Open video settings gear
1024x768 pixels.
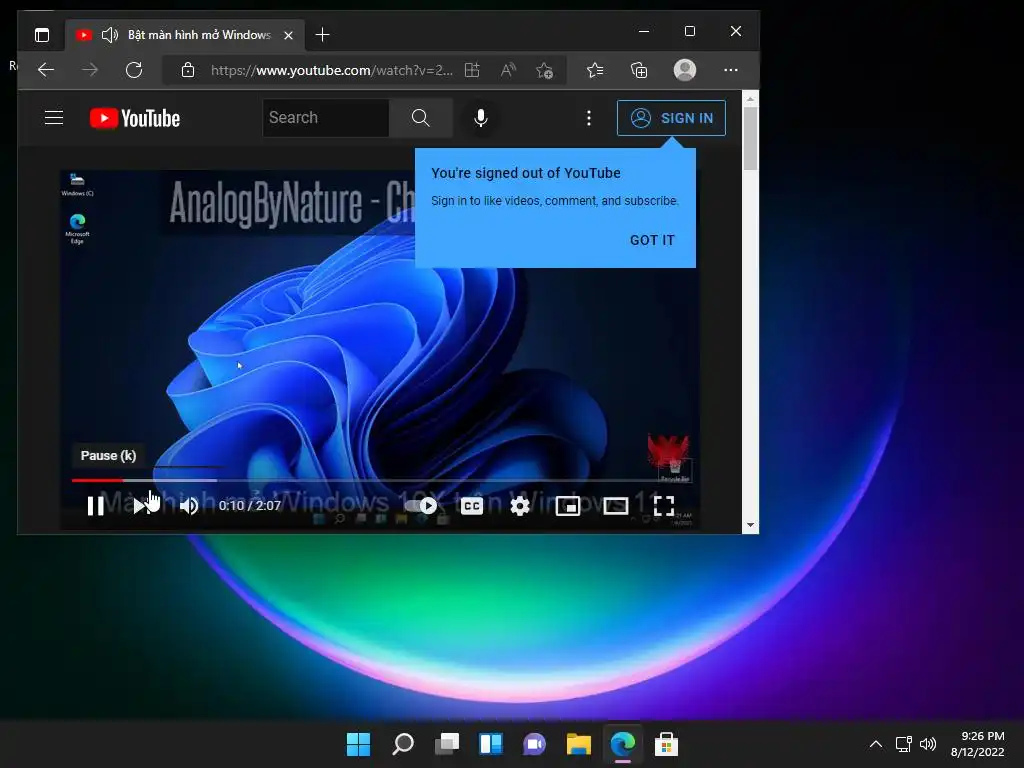pos(520,505)
